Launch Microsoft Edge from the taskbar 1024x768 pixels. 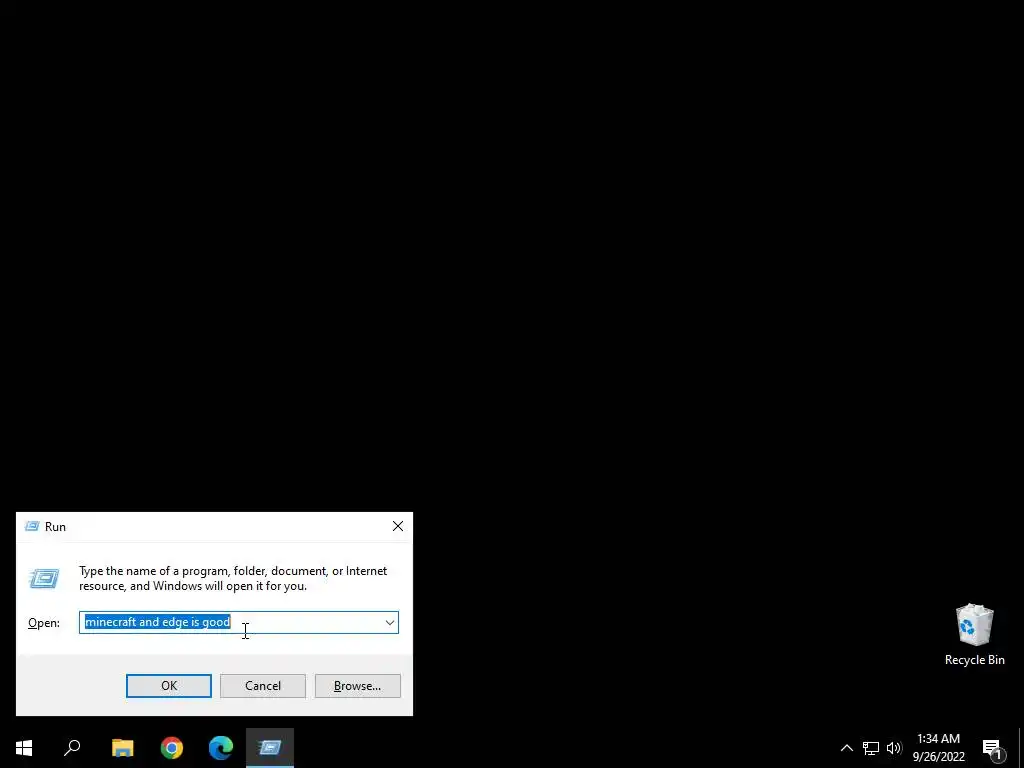[221, 748]
